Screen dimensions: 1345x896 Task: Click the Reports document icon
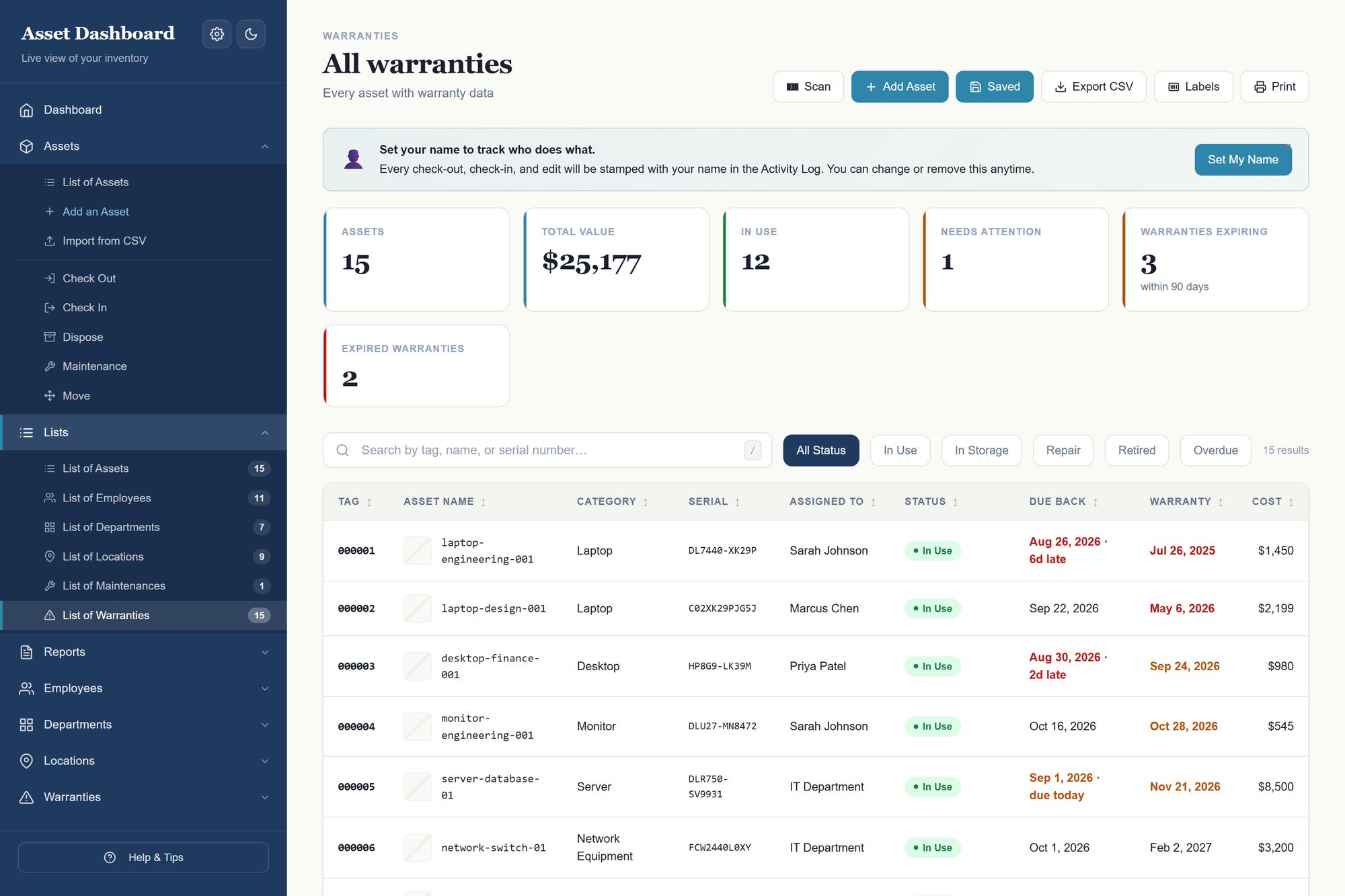(26, 652)
